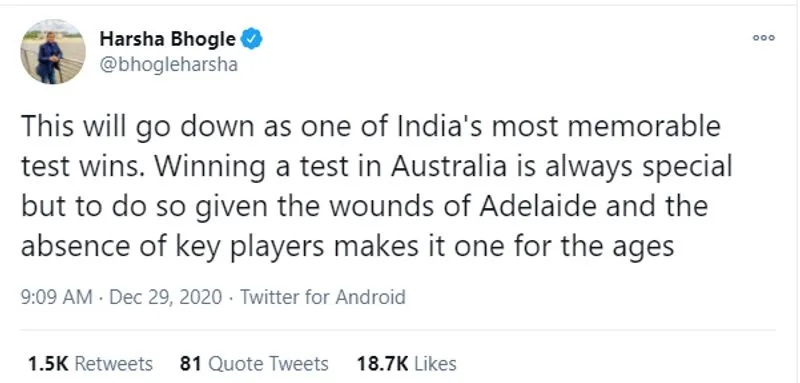Open the Twitter for Android source link

pyautogui.click(x=322, y=297)
